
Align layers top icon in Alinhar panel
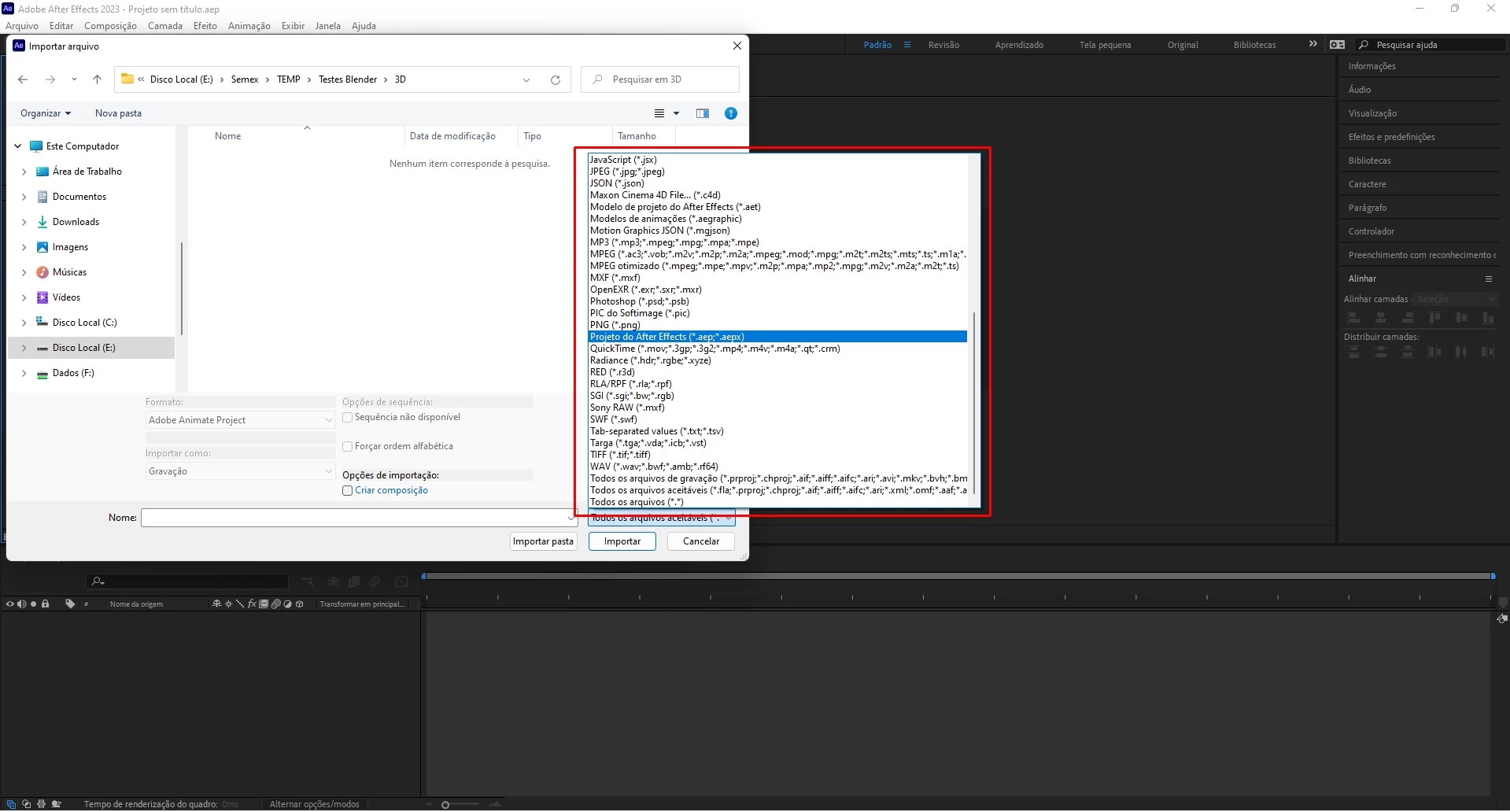pyautogui.click(x=1434, y=318)
